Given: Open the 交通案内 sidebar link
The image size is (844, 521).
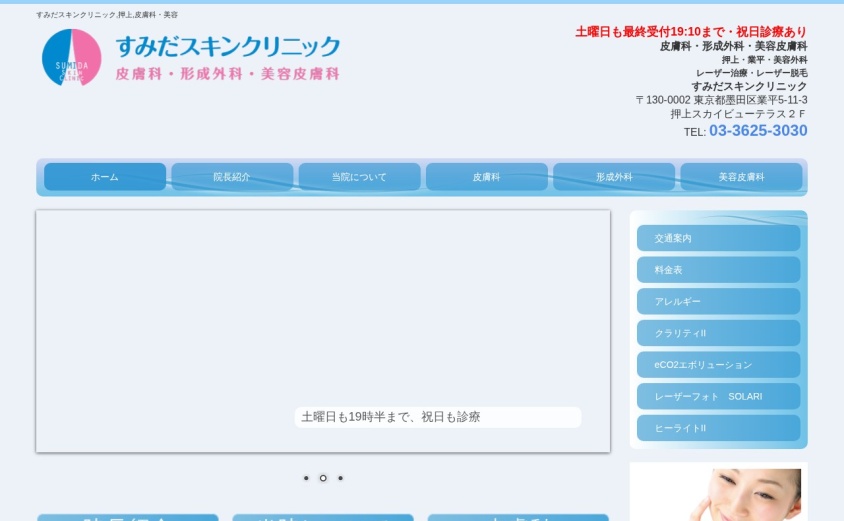Looking at the screenshot, I should [x=719, y=238].
